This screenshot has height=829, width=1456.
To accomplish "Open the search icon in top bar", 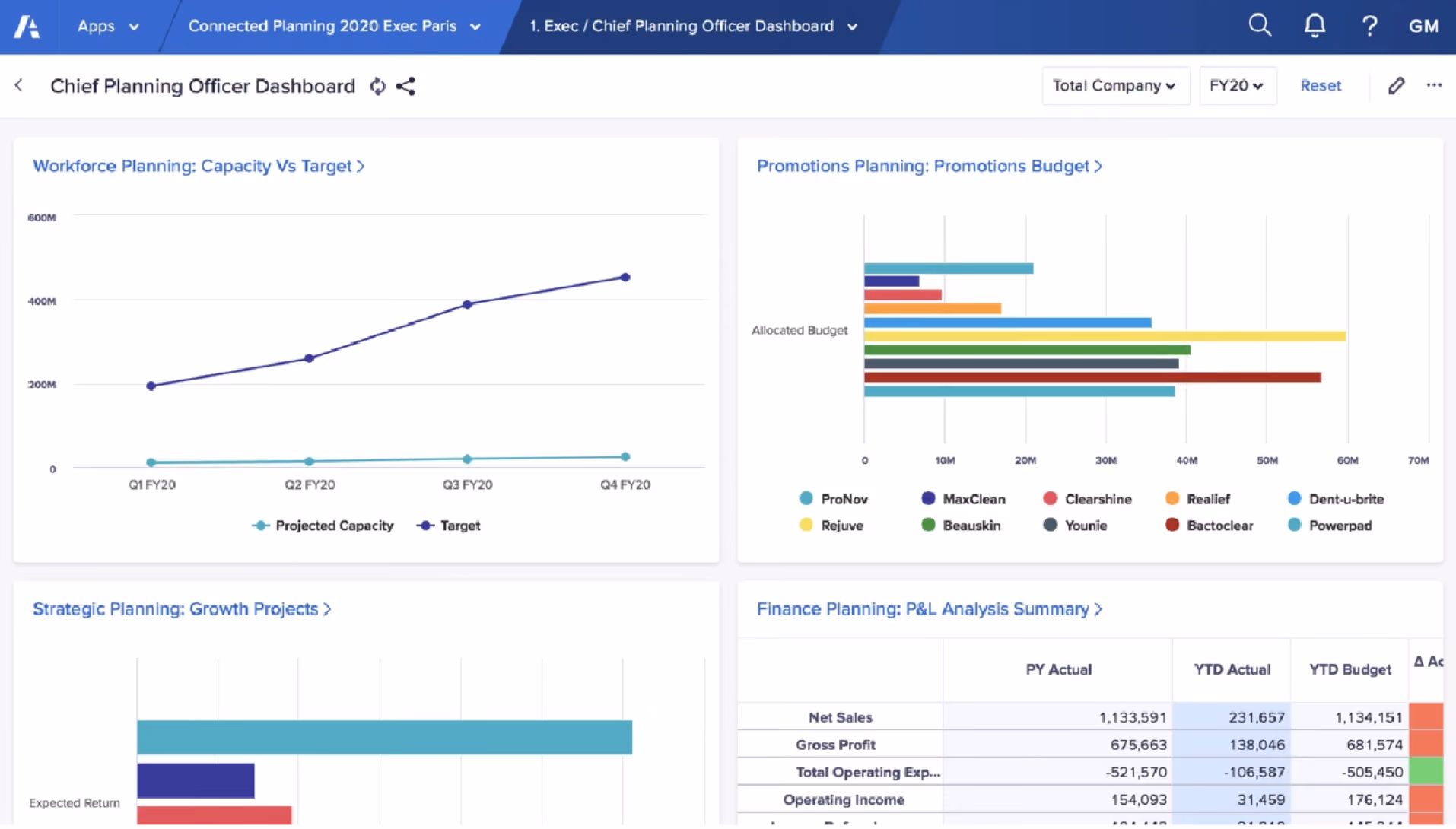I will [x=1260, y=26].
